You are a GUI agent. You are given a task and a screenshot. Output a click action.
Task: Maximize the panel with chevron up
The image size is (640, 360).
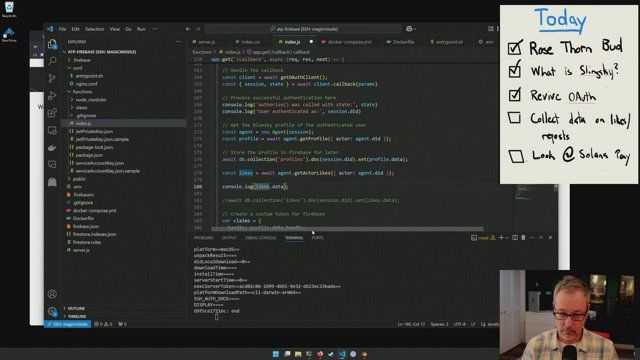coord(541,238)
